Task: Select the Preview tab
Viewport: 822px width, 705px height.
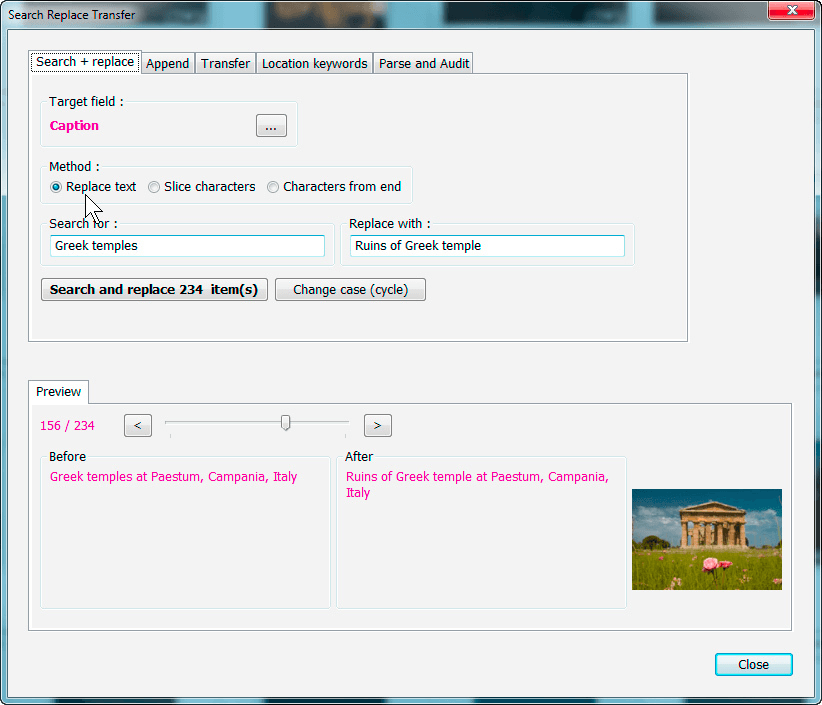Action: pos(58,392)
